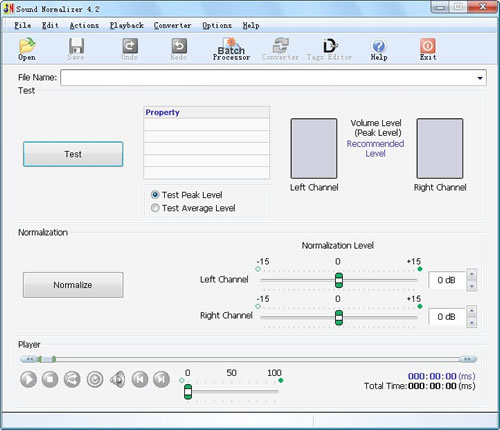Click the player seek position bar
This screenshot has width=500, height=430.
click(x=248, y=359)
